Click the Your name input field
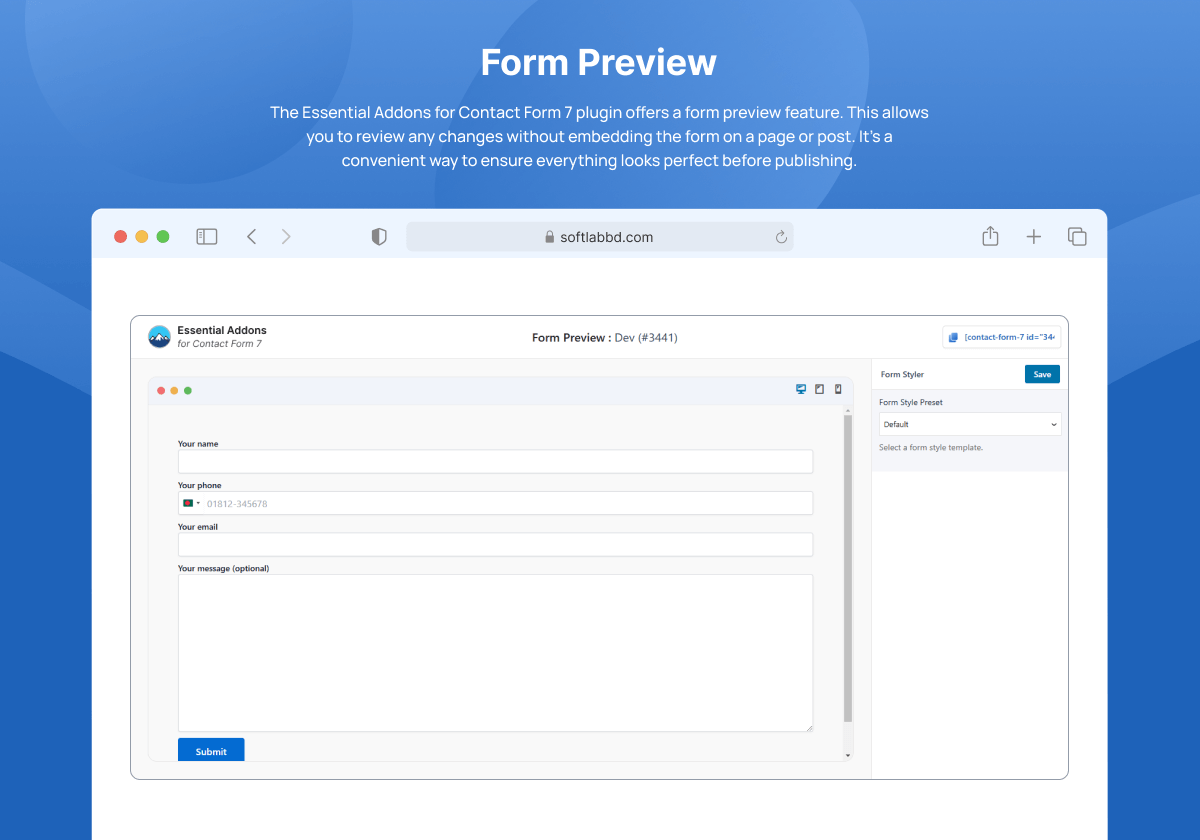The image size is (1200, 840). click(495, 461)
